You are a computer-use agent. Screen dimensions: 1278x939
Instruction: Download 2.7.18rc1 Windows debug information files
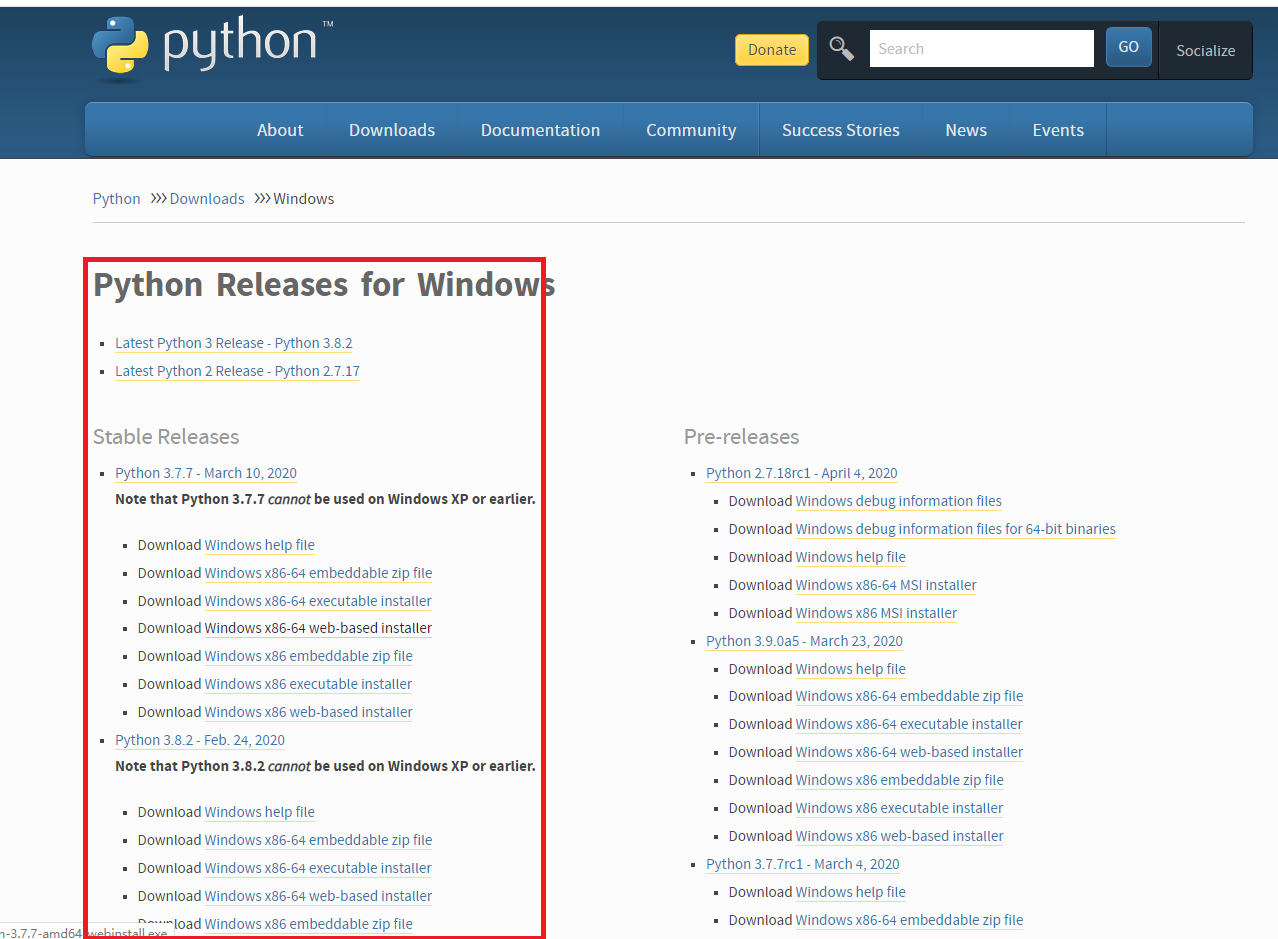[x=898, y=501]
